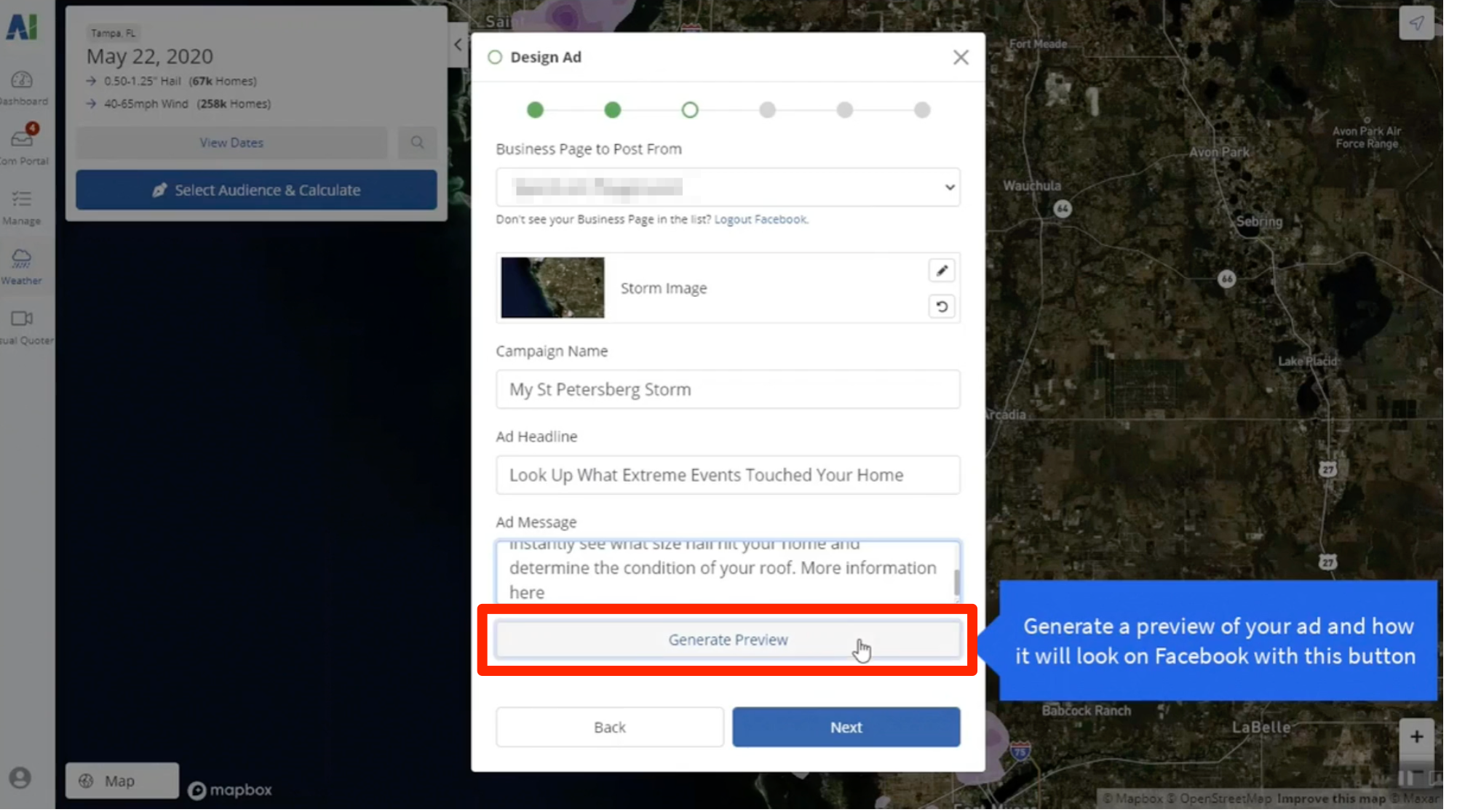Click the edit pencil icon for Storm Image
This screenshot has width=1473, height=812.
941,271
